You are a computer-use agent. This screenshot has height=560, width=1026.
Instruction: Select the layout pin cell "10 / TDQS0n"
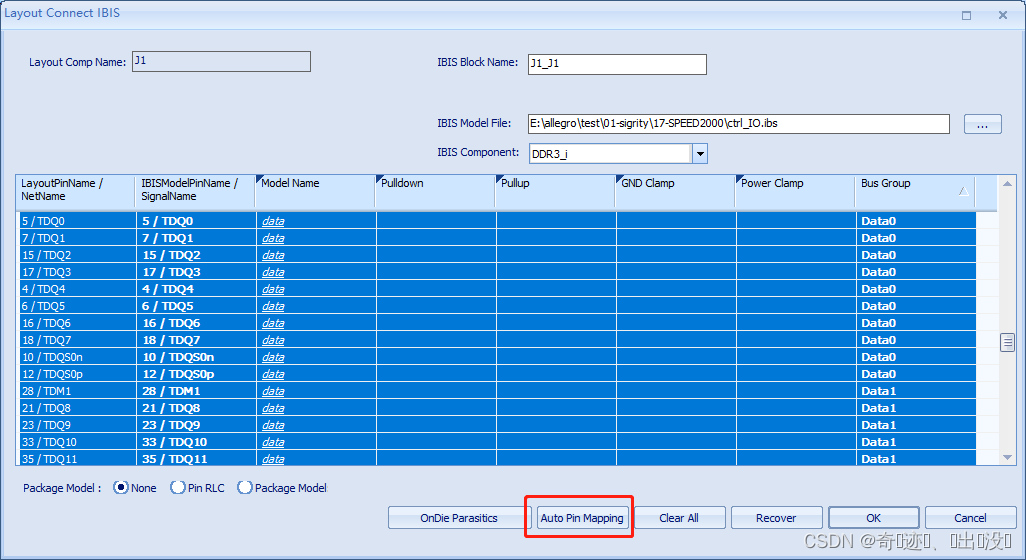coord(77,357)
